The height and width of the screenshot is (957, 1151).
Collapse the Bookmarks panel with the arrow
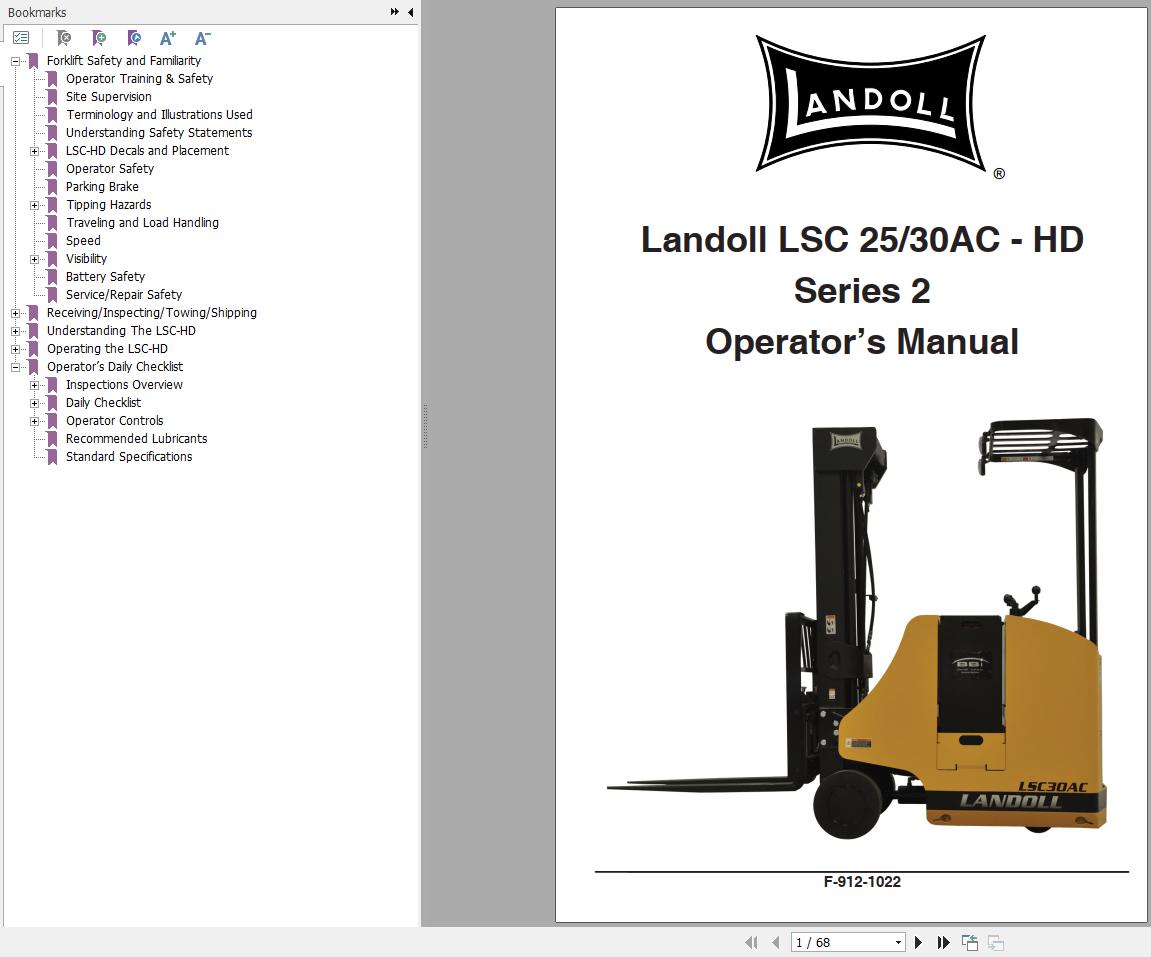[x=408, y=12]
